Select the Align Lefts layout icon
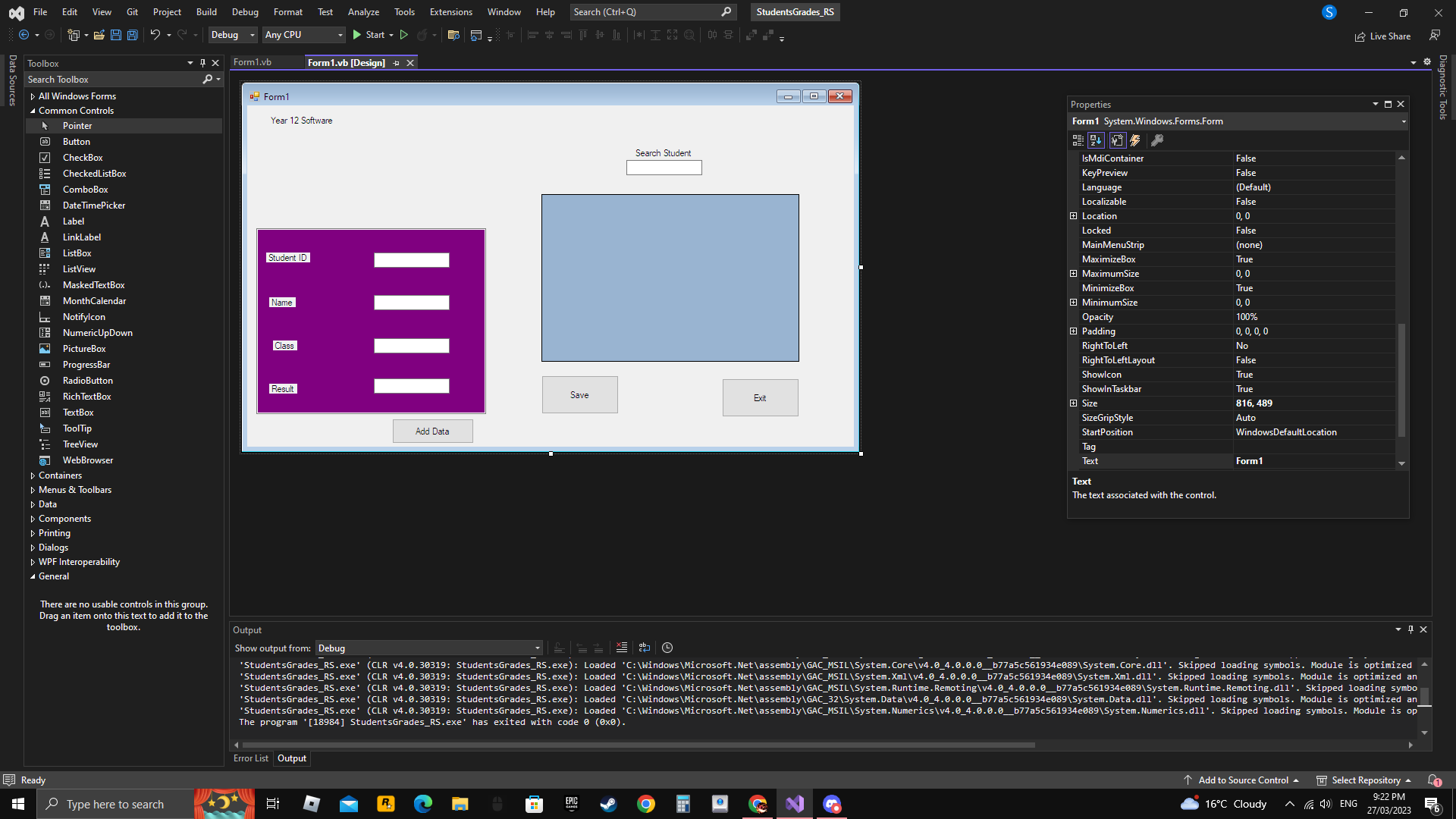This screenshot has height=819, width=1456. 534,35
